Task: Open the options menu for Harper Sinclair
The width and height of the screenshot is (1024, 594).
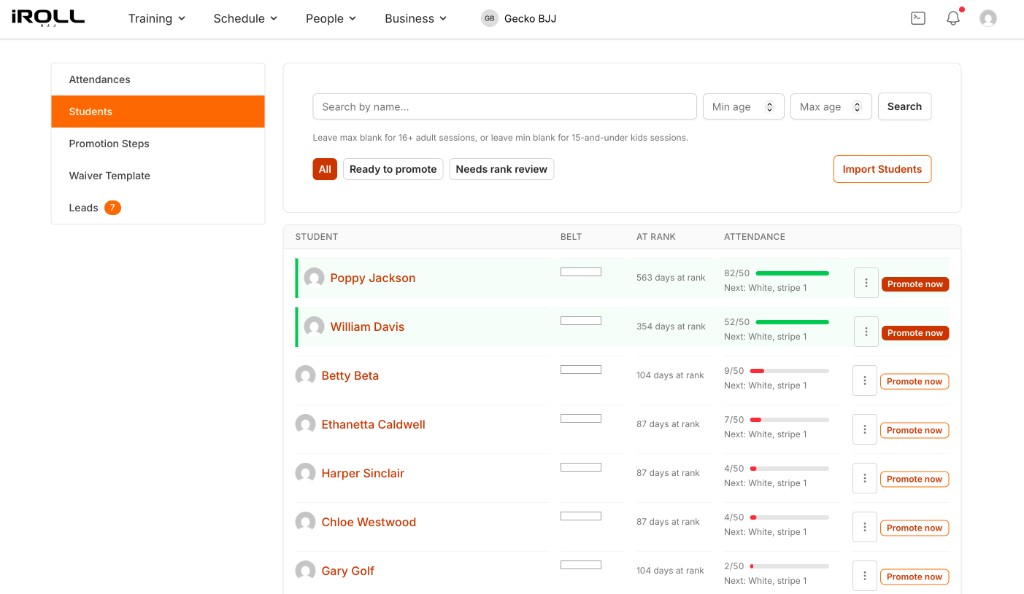Action: (x=865, y=478)
